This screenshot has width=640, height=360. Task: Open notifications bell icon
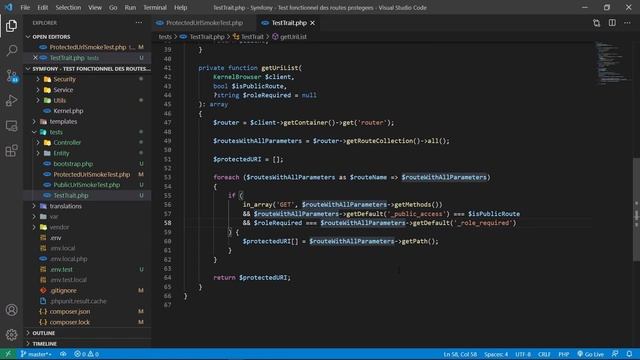(629, 354)
